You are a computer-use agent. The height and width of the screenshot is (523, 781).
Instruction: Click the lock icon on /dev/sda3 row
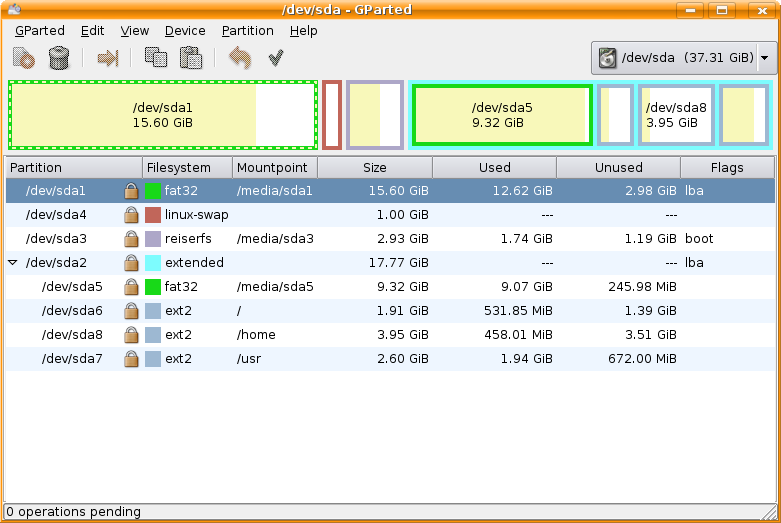point(131,239)
